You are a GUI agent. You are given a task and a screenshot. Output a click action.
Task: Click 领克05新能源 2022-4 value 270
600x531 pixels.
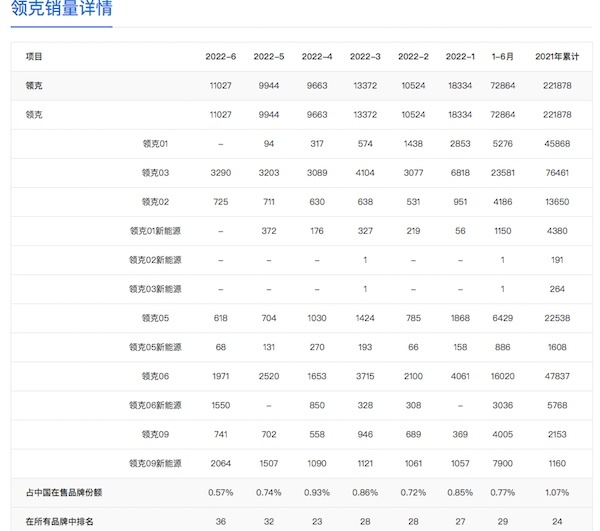coord(317,347)
